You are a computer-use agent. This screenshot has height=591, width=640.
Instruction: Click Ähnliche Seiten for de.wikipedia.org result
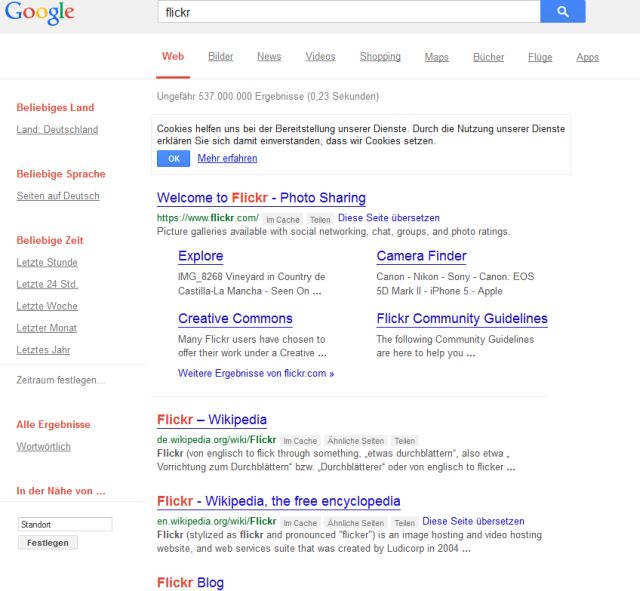point(356,441)
